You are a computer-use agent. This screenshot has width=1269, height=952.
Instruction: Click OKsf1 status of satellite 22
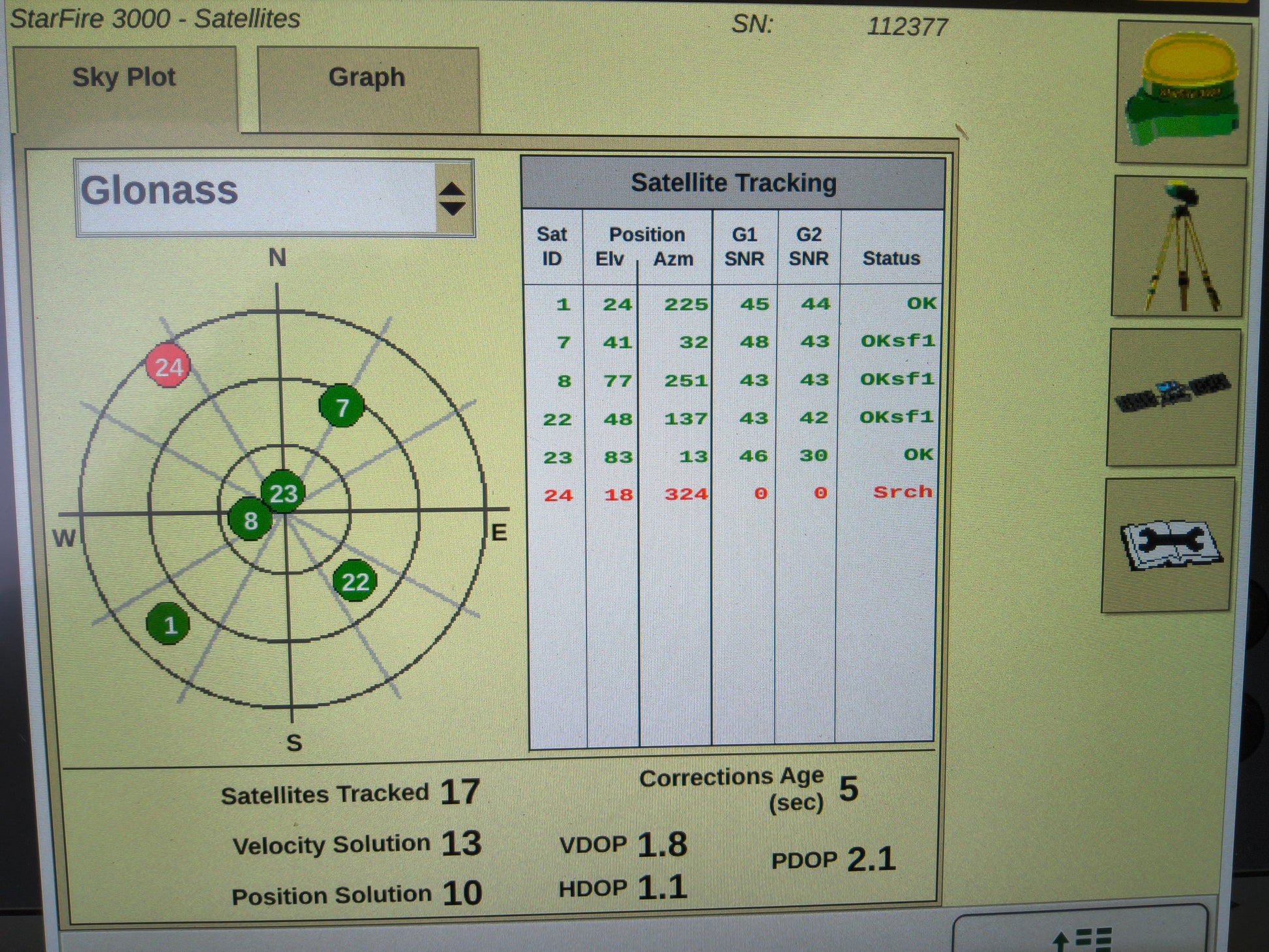[897, 417]
